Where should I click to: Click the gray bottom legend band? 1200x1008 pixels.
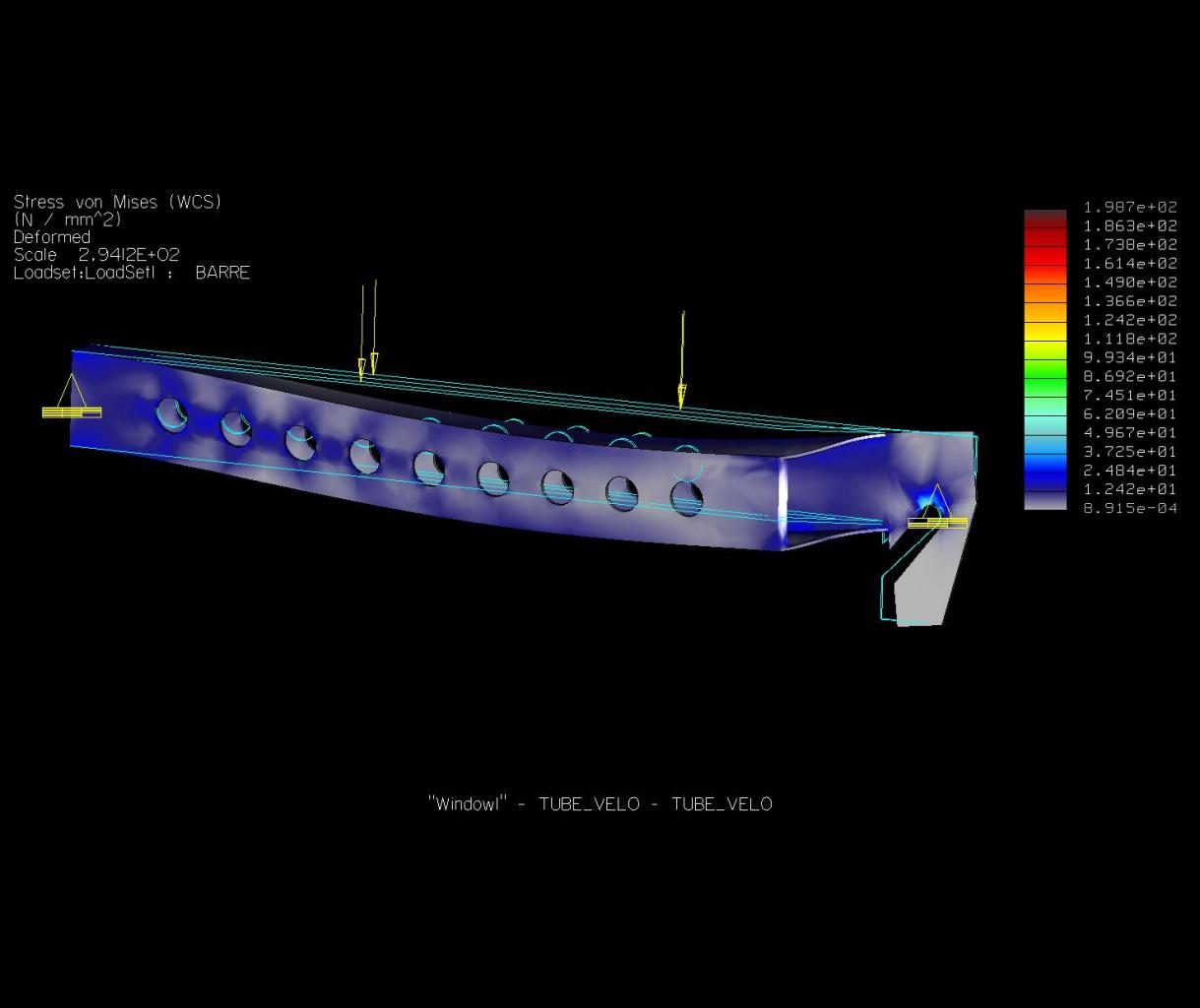point(1045,499)
